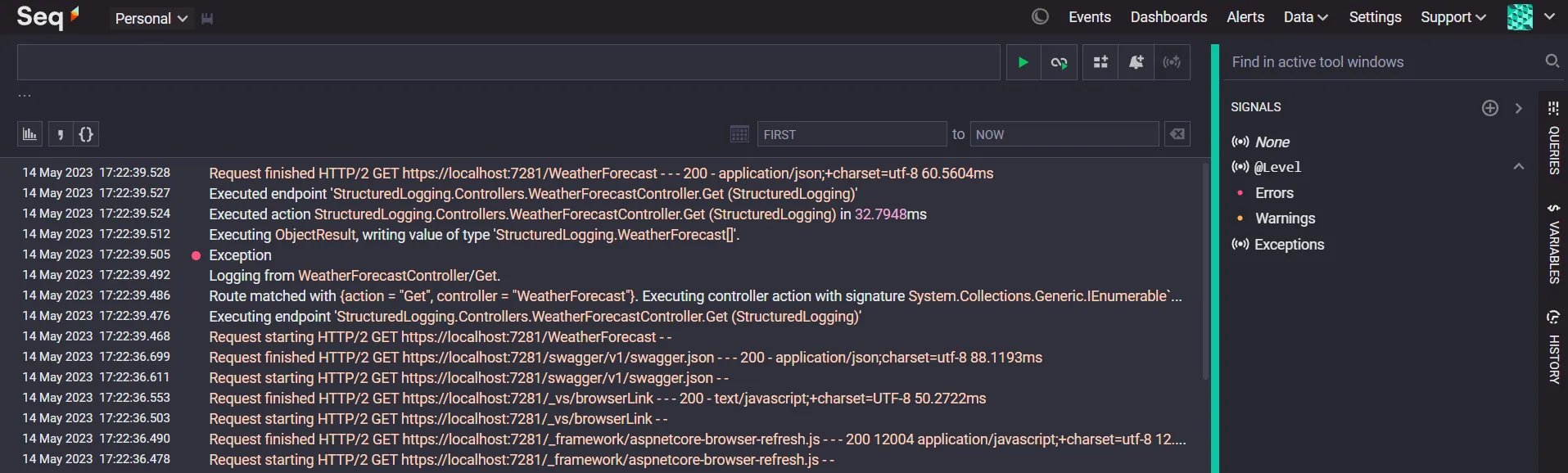Screen dimensions: 1568x473
Task: Open the 'Executed endpoint' event row
Action: click(533, 194)
